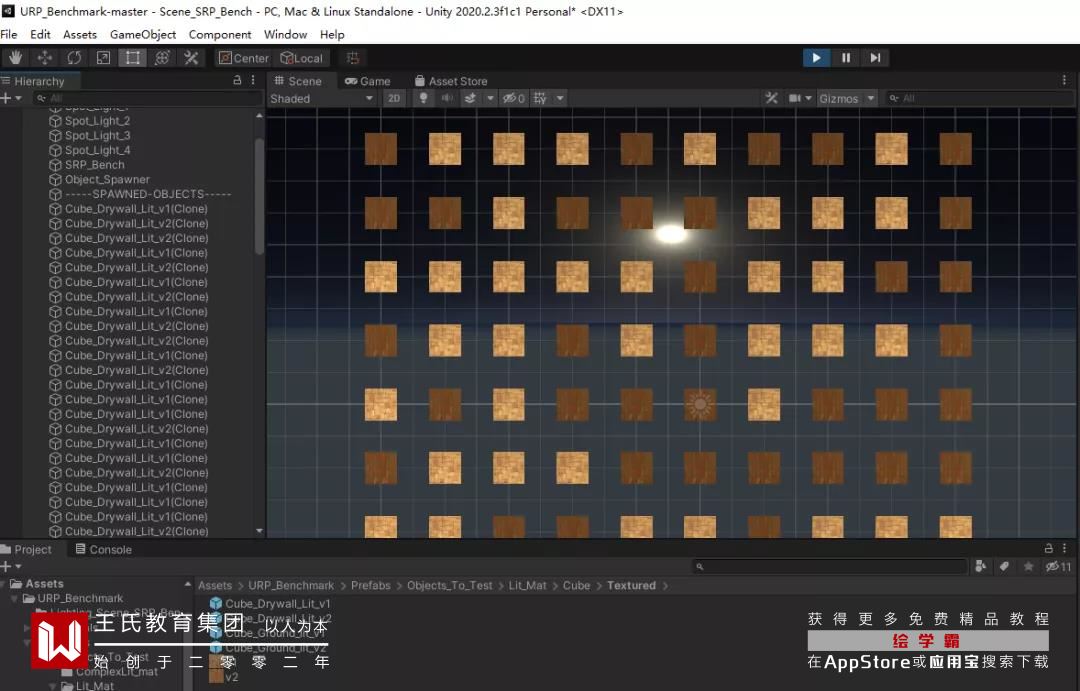Switch to the Game tab
Image resolution: width=1080 pixels, height=691 pixels.
coord(368,81)
